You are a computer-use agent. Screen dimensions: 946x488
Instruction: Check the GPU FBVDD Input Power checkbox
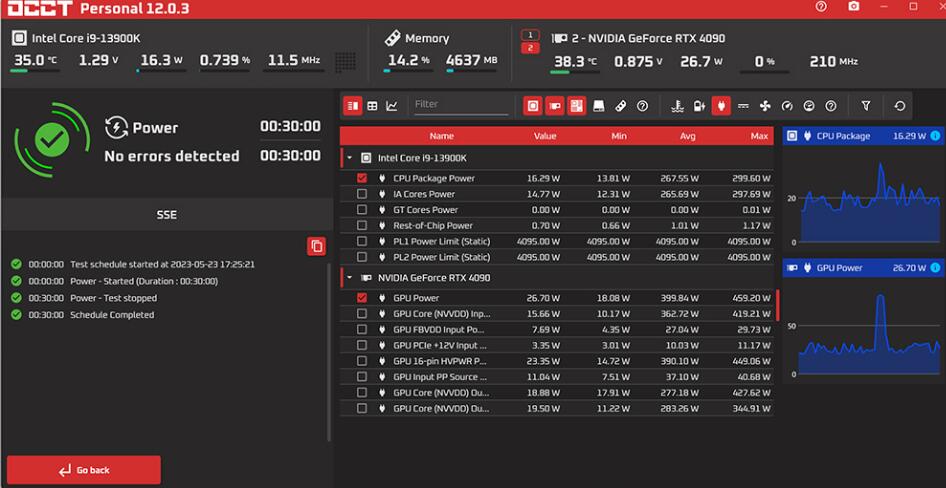click(x=362, y=329)
